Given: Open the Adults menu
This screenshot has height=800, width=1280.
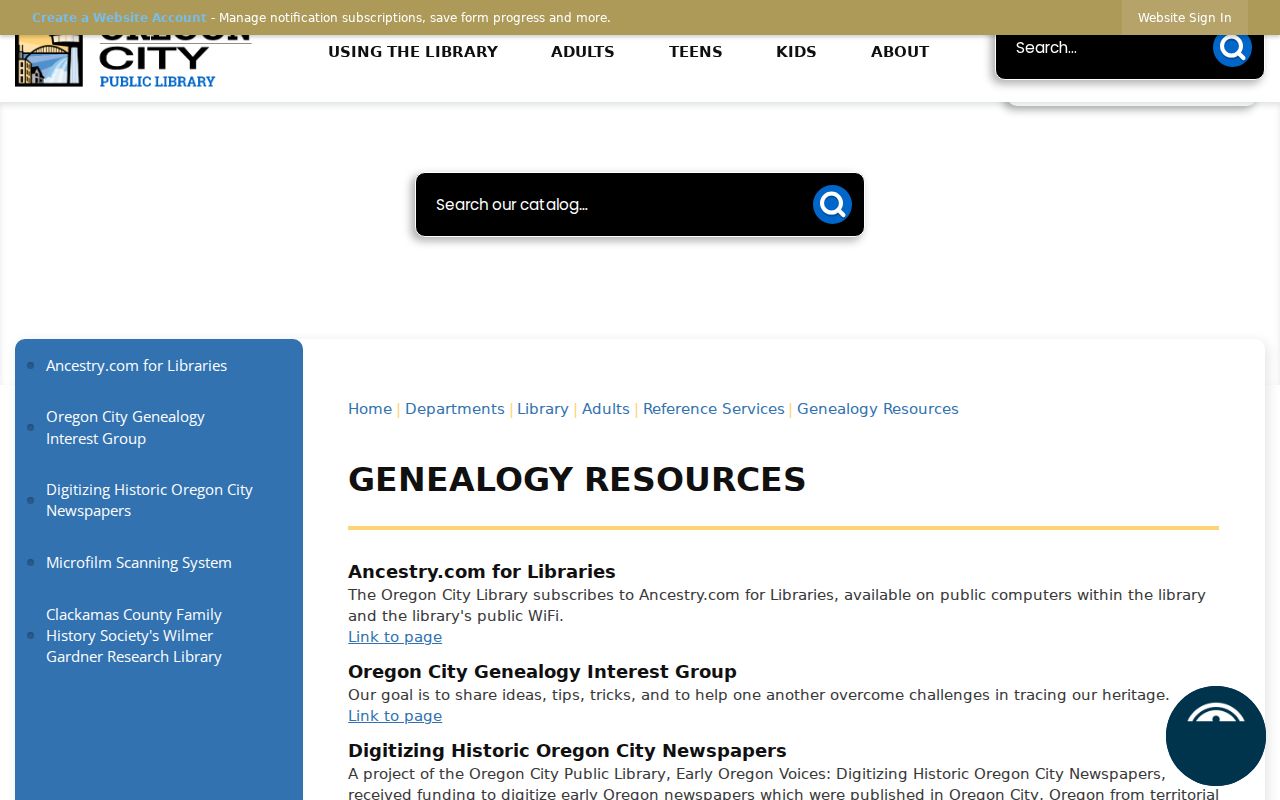Looking at the screenshot, I should (x=583, y=52).
